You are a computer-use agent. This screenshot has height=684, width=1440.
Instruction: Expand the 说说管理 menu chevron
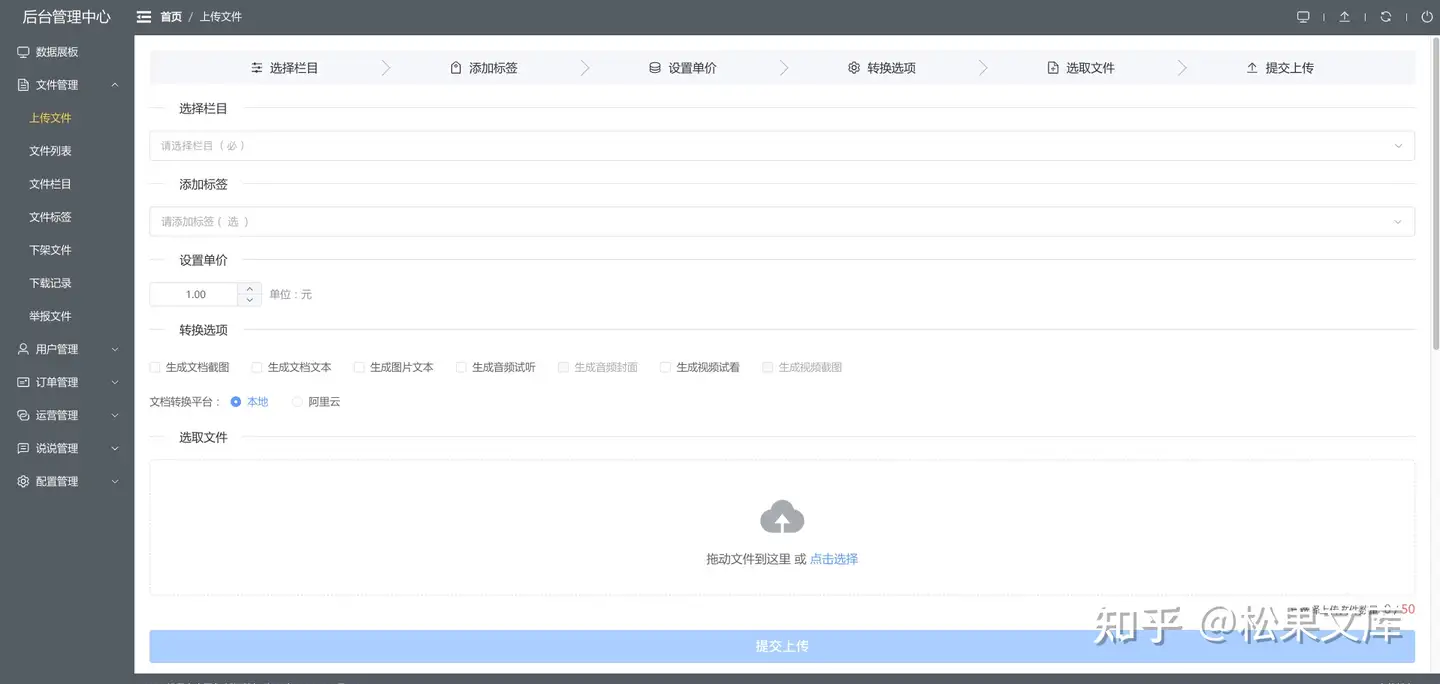115,448
